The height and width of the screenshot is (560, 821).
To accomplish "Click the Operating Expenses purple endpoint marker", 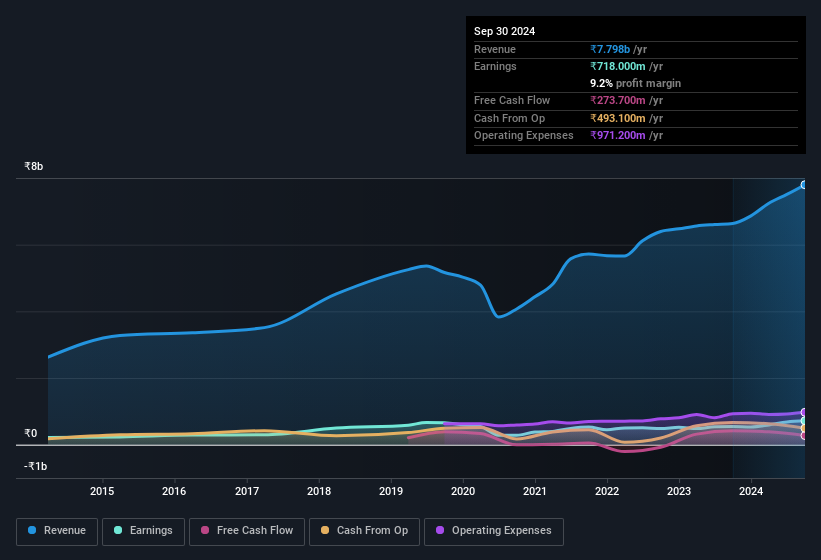I will click(x=804, y=412).
